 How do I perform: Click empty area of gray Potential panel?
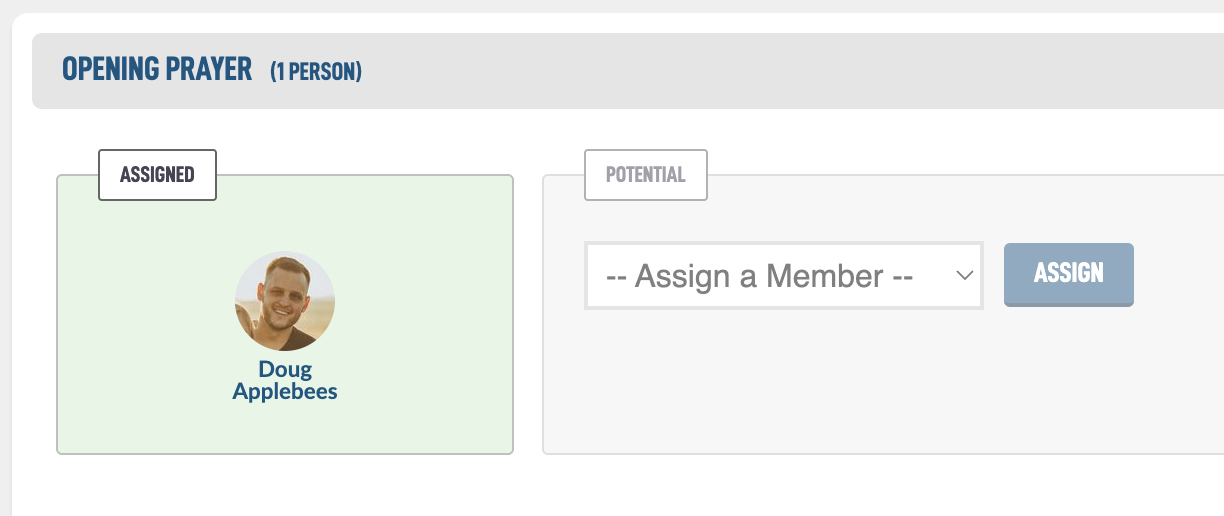(x=880, y=390)
